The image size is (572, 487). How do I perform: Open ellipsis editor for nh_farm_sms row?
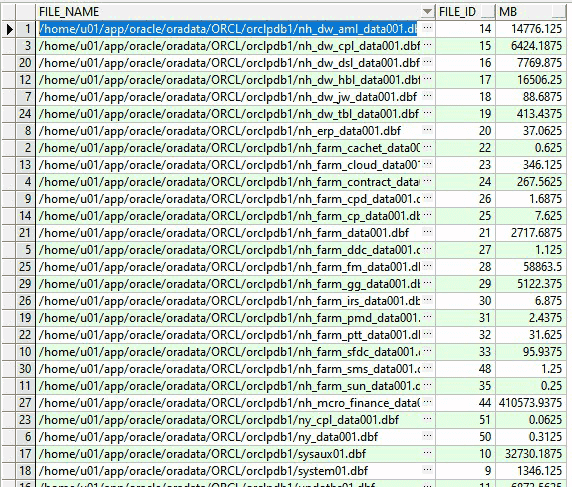point(428,369)
